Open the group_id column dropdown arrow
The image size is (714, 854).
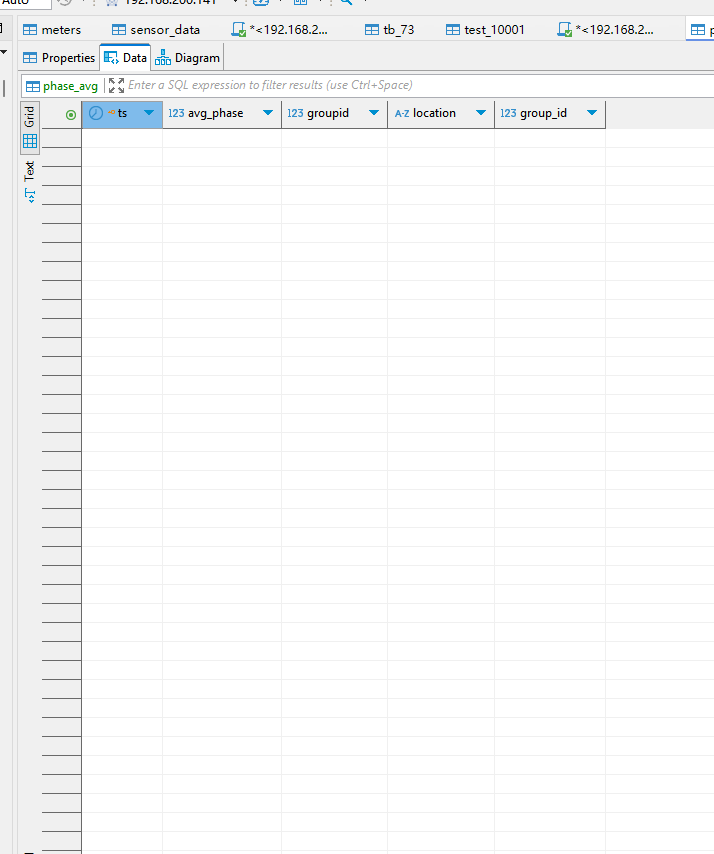[592, 114]
